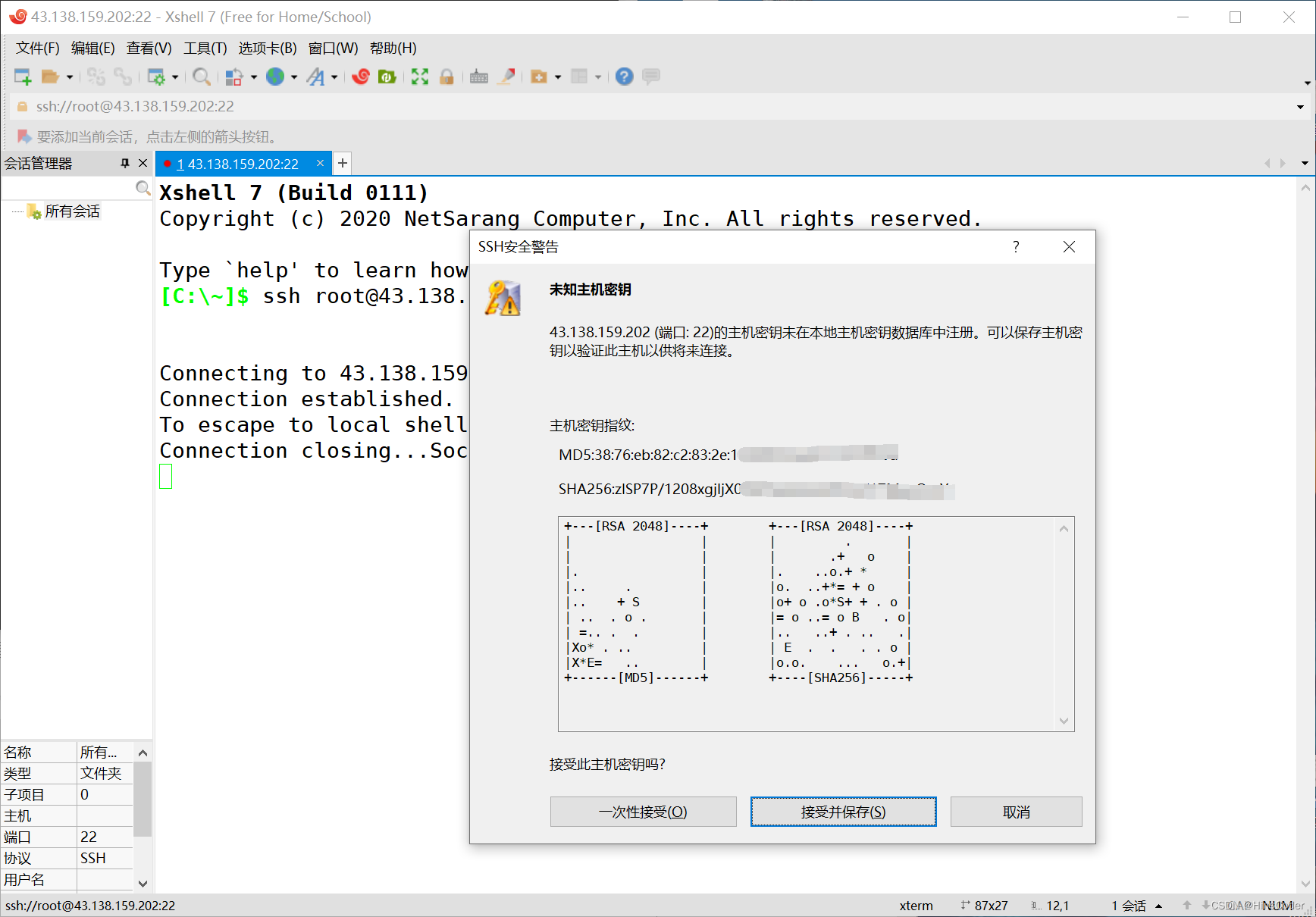Open the 窗口(W) menu
Image resolution: width=1316 pixels, height=917 pixels.
click(x=334, y=49)
